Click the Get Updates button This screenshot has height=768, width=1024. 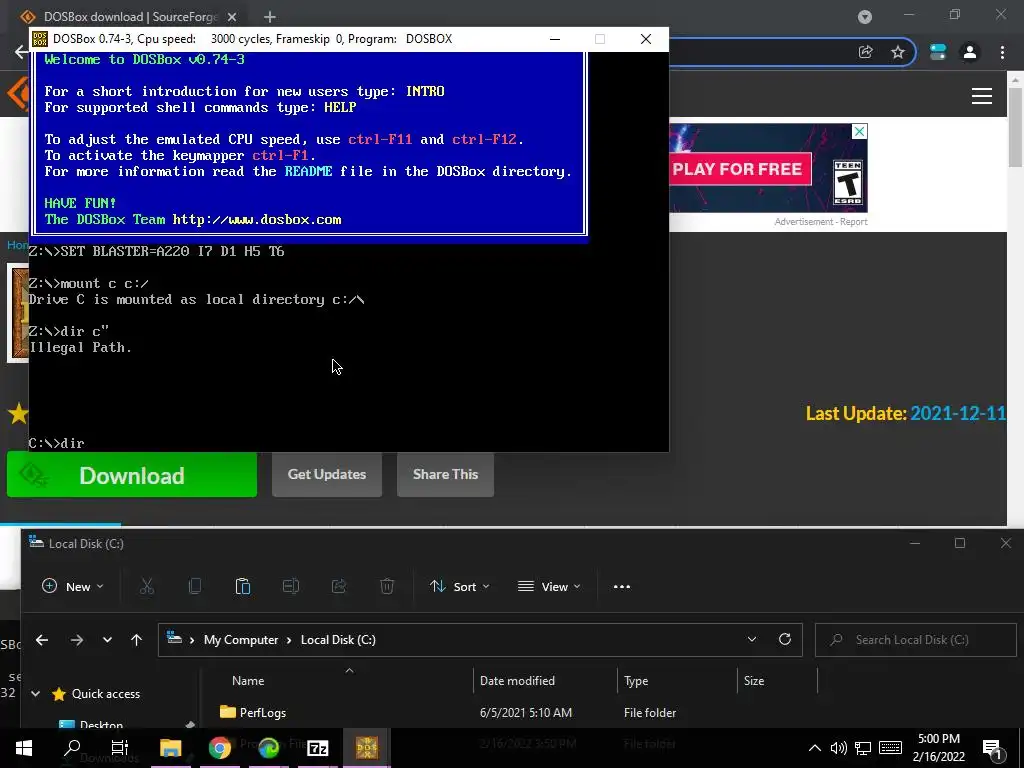[x=327, y=475]
